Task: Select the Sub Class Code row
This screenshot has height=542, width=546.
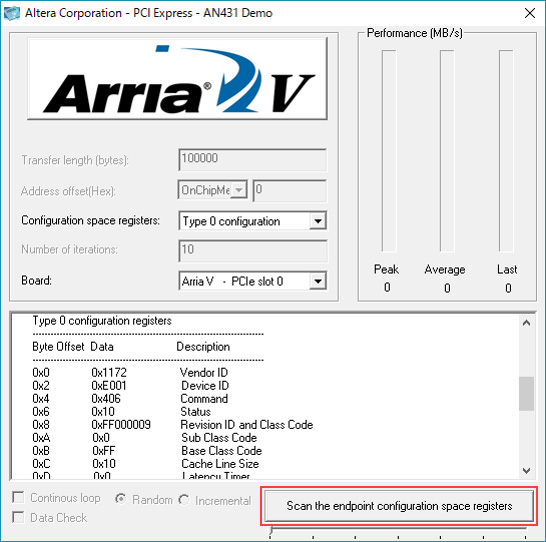Action: click(x=145, y=438)
